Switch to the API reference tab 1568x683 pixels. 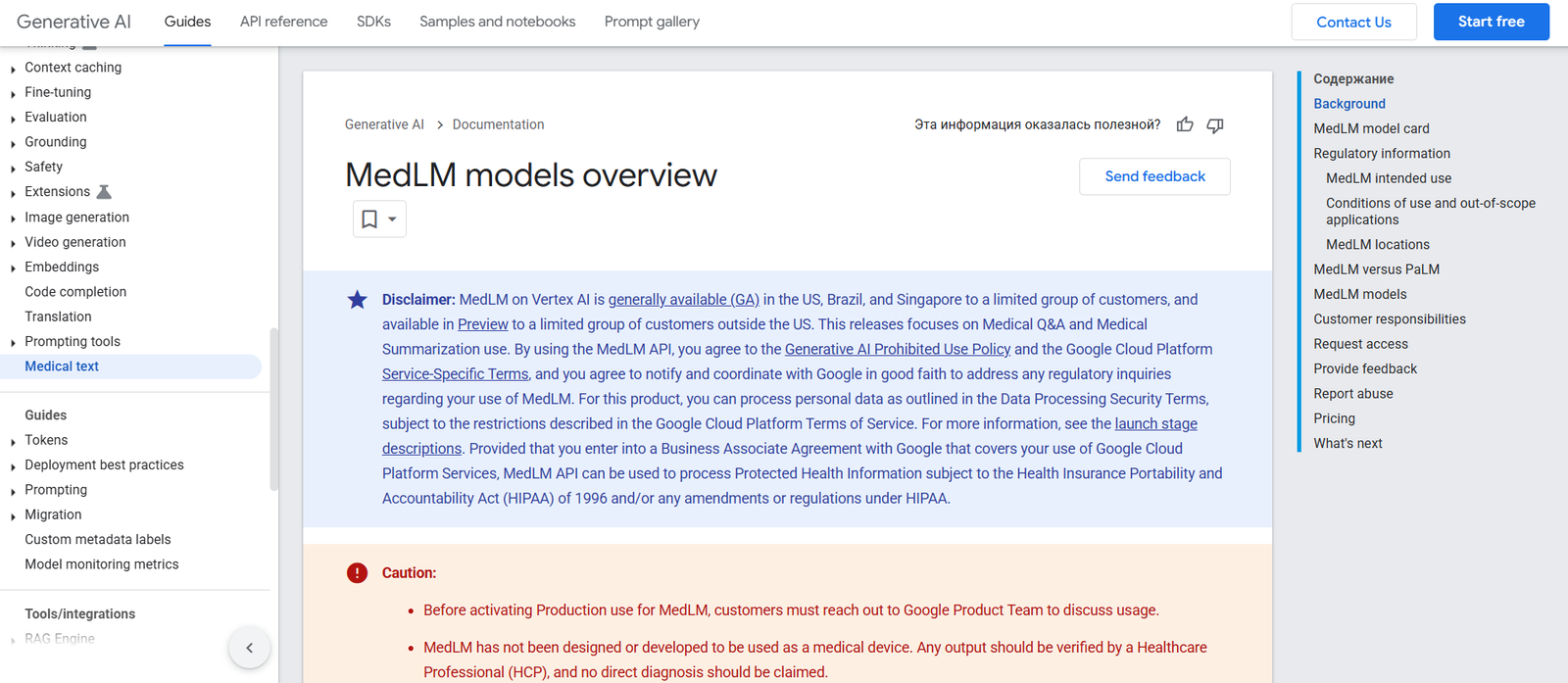(283, 22)
